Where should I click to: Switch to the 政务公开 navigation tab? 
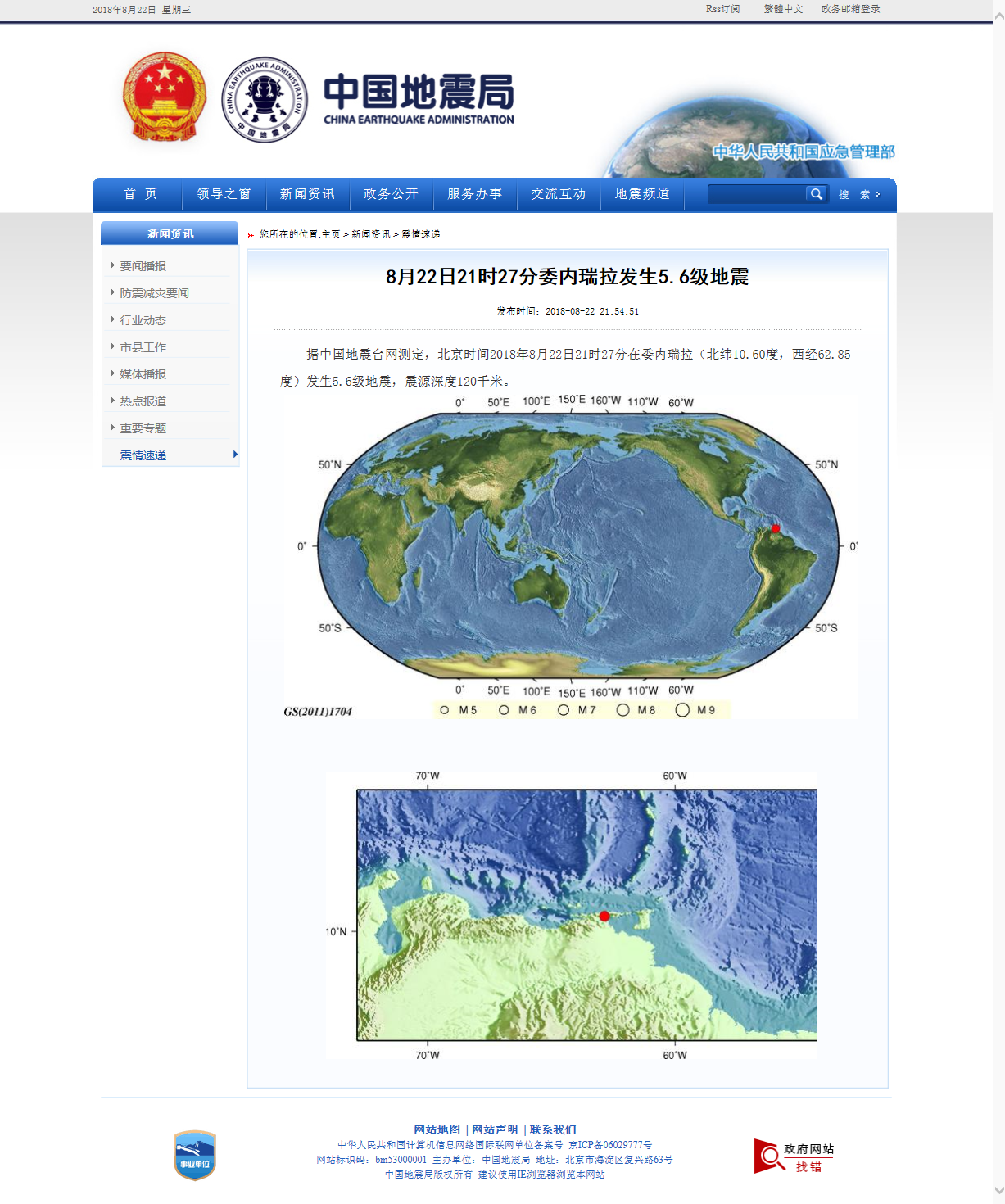point(391,194)
